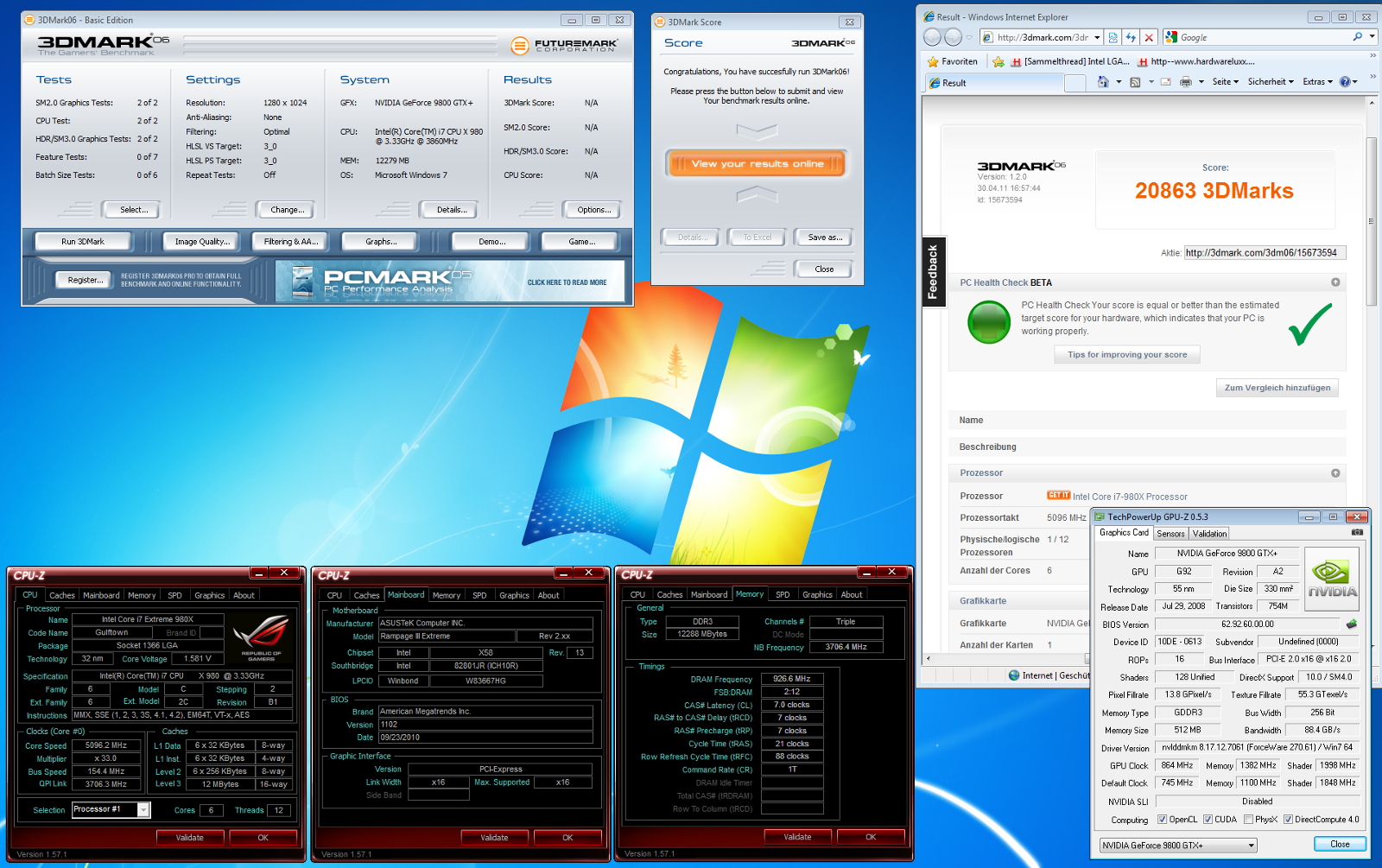Click the PCMark05 banner in 3DMark06
This screenshot has height=868, width=1382.
point(450,282)
